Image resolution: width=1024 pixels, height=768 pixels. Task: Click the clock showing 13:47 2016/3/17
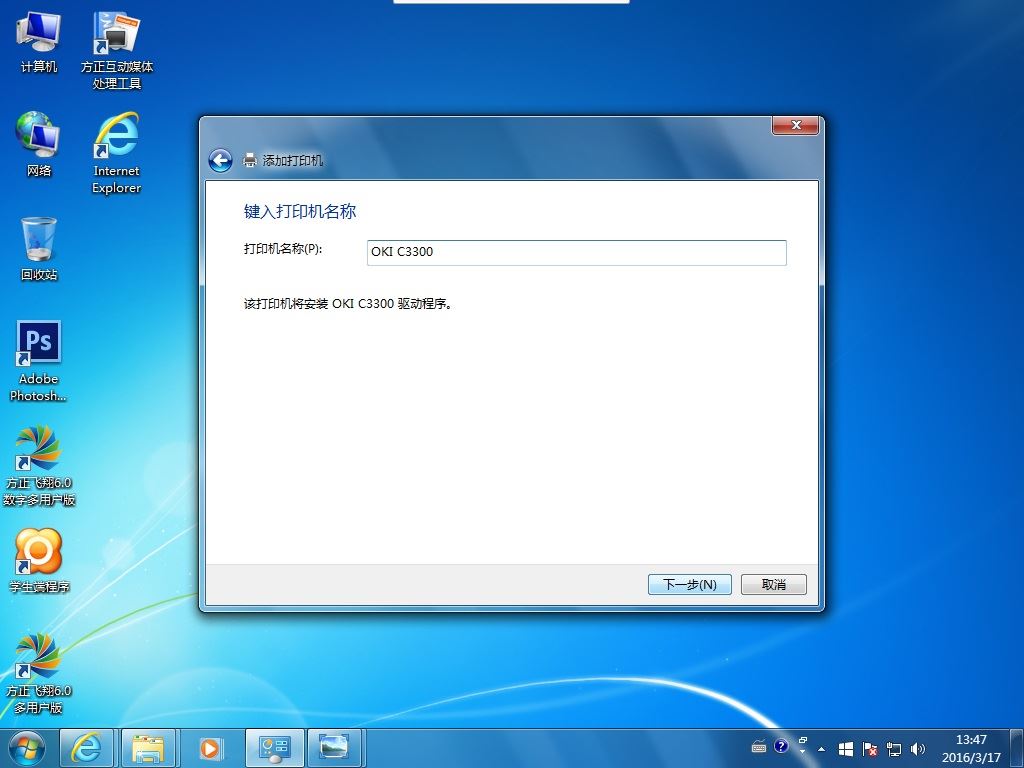tap(971, 748)
